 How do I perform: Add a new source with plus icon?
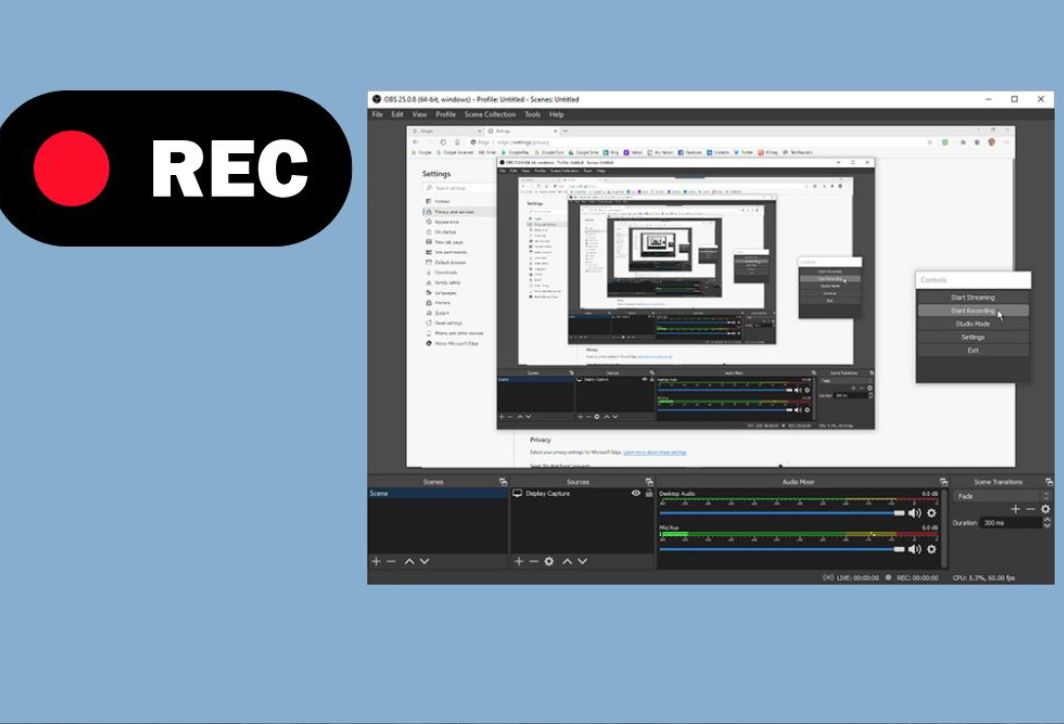point(519,562)
